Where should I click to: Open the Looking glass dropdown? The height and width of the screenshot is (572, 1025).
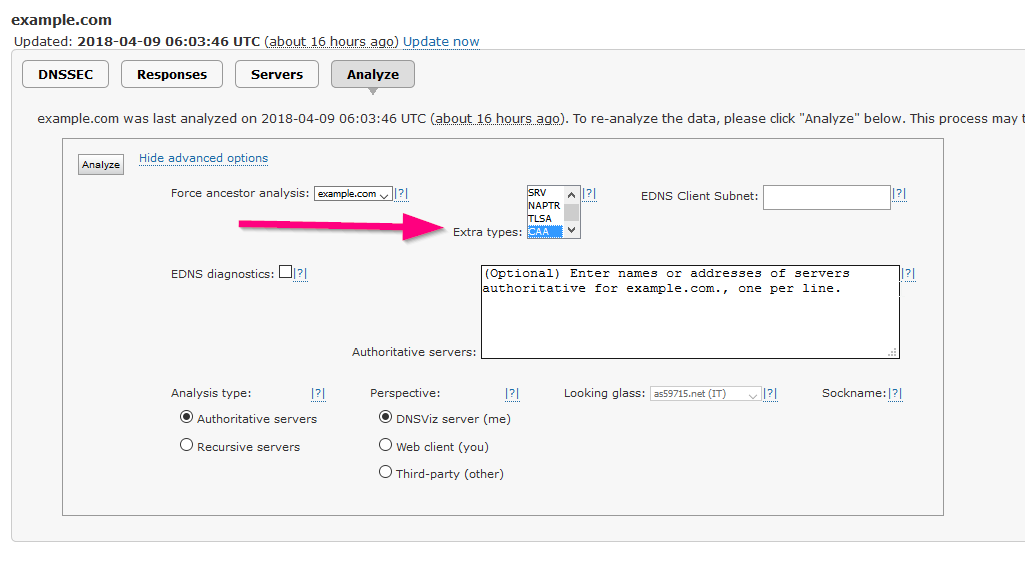click(x=705, y=394)
